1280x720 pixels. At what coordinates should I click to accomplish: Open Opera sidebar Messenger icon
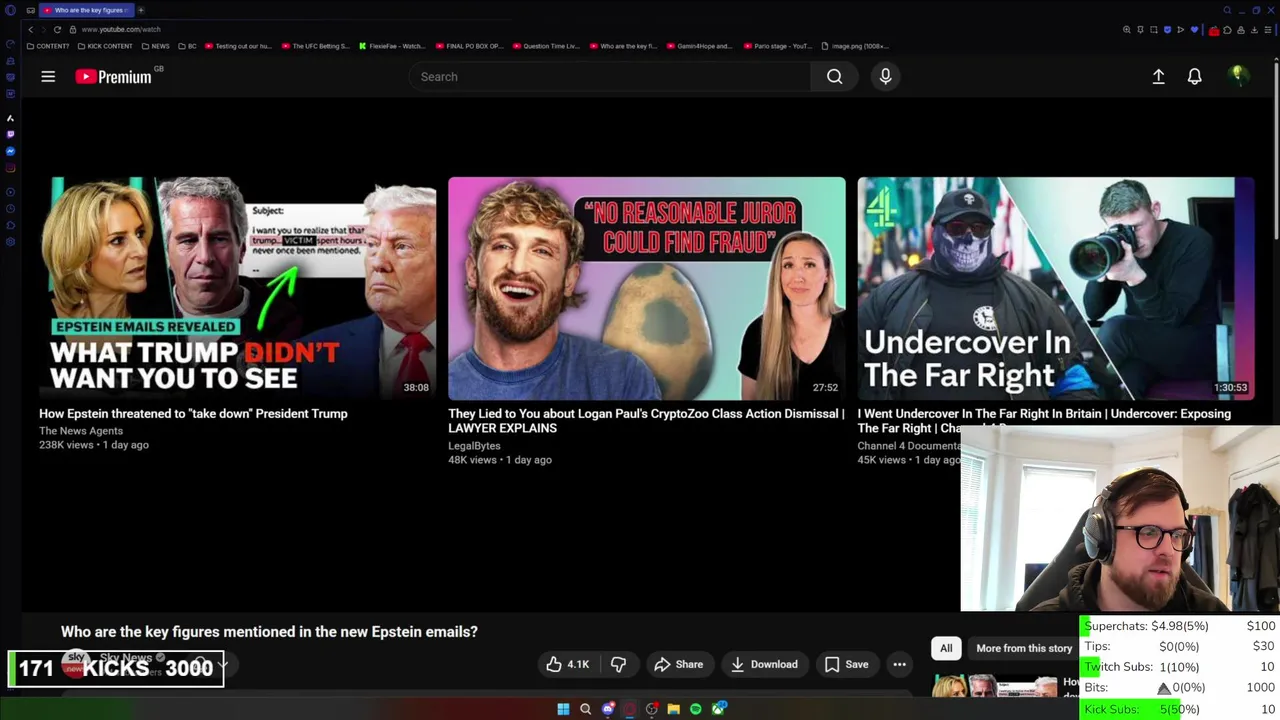pyautogui.click(x=10, y=151)
